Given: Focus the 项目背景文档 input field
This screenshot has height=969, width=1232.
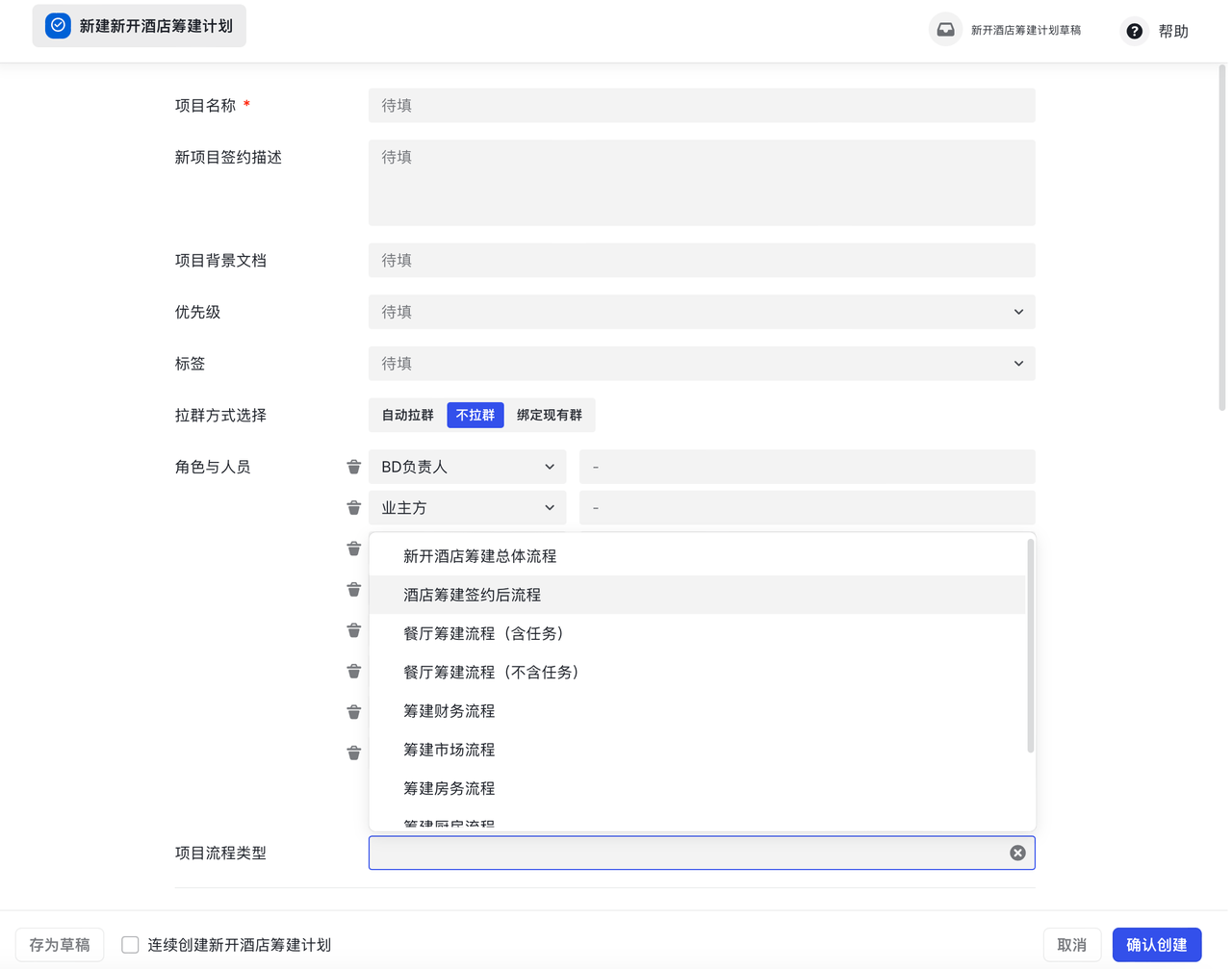Looking at the screenshot, I should [702, 260].
